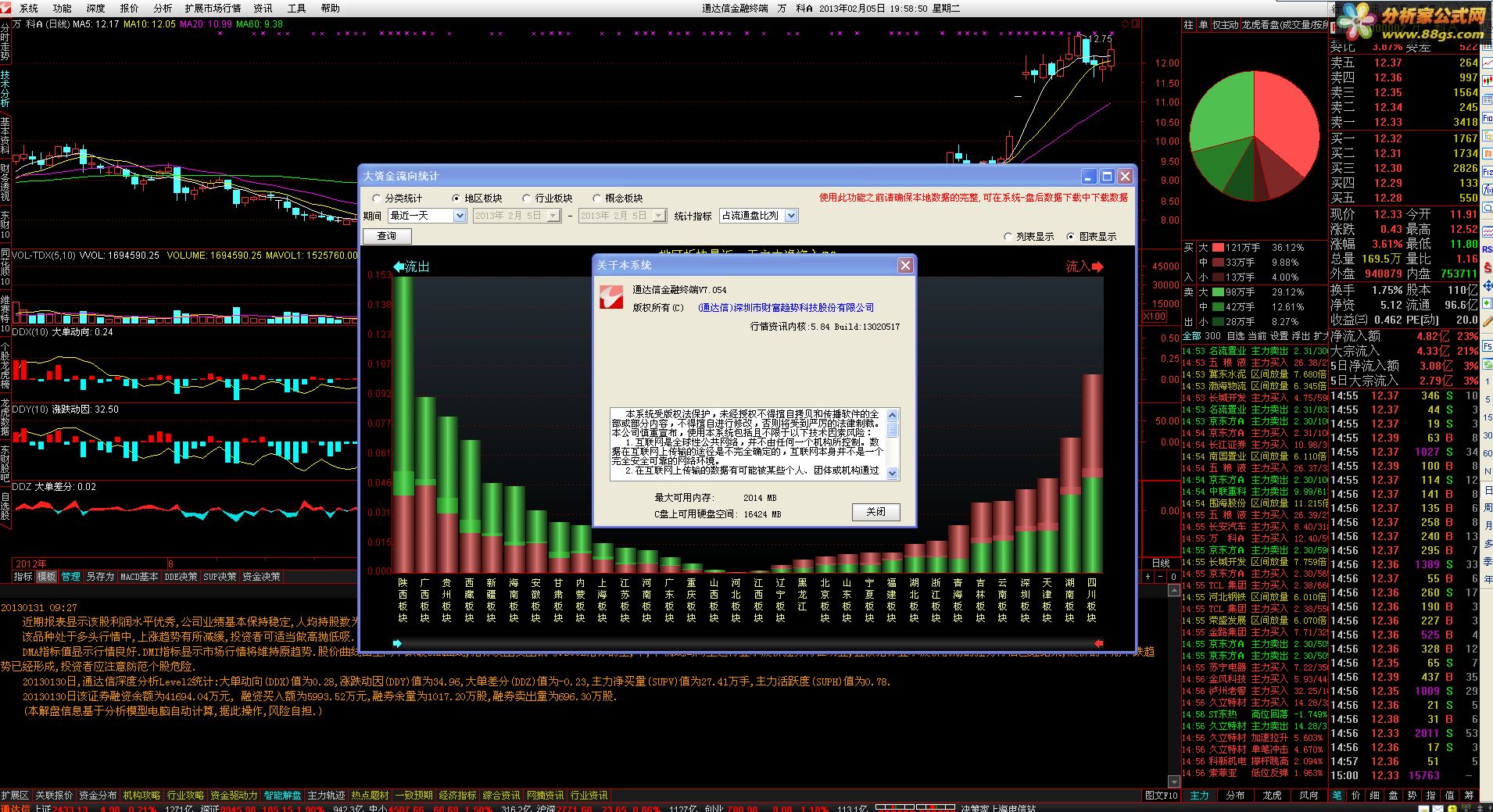This screenshot has height=812, width=1493.
Task: Click the green large-sell 98万手 legend swatch
Action: click(x=1218, y=292)
